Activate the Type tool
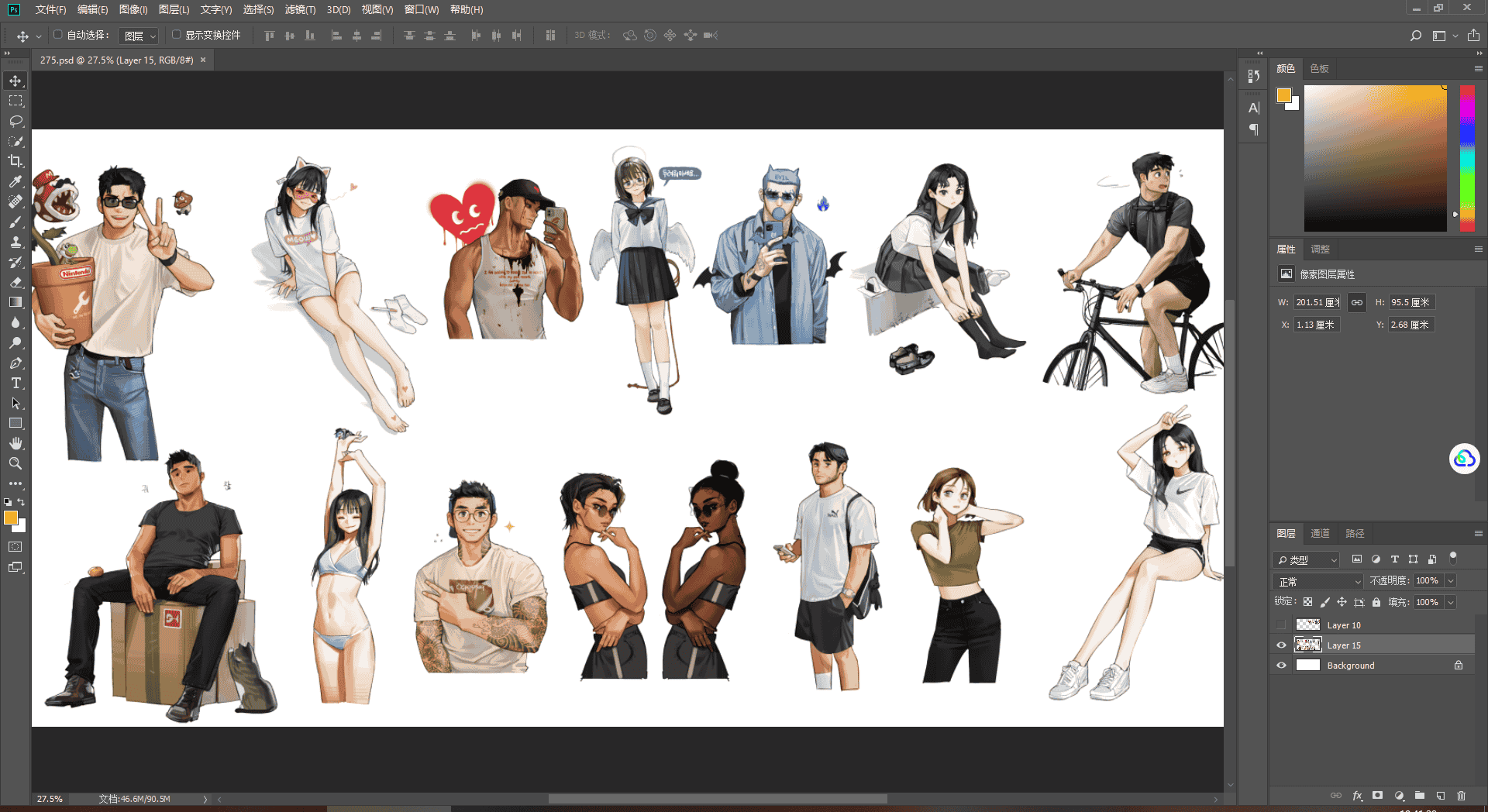Screen dimensions: 1488x812 (15, 383)
